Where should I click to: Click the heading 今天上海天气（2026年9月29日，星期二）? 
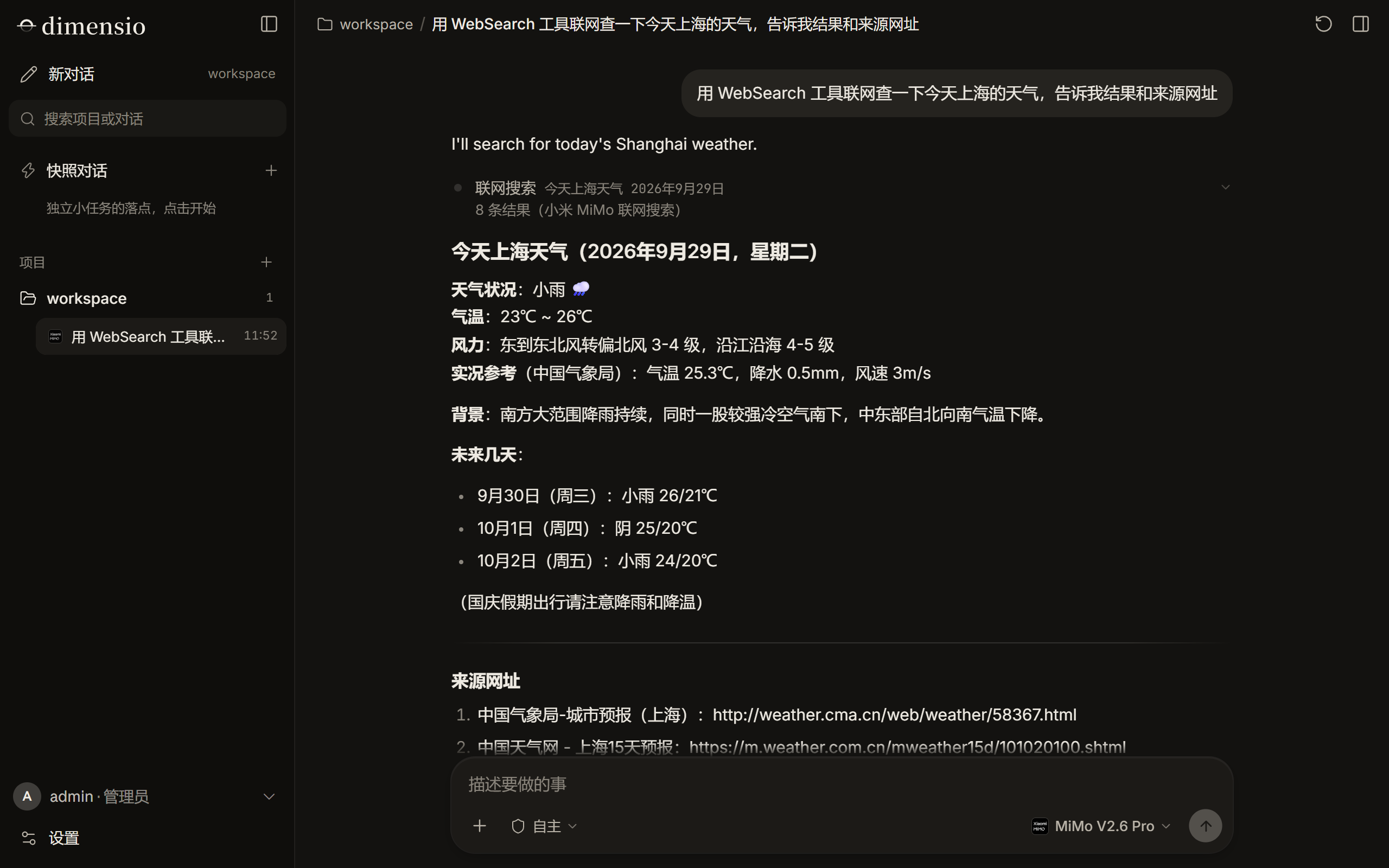[635, 251]
